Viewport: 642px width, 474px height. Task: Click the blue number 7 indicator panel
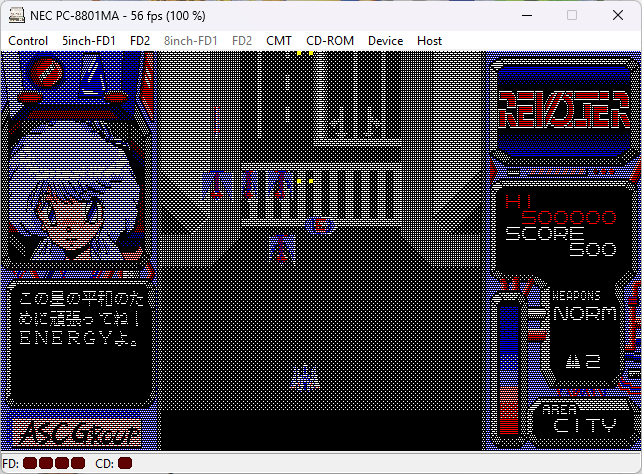[x=93, y=74]
